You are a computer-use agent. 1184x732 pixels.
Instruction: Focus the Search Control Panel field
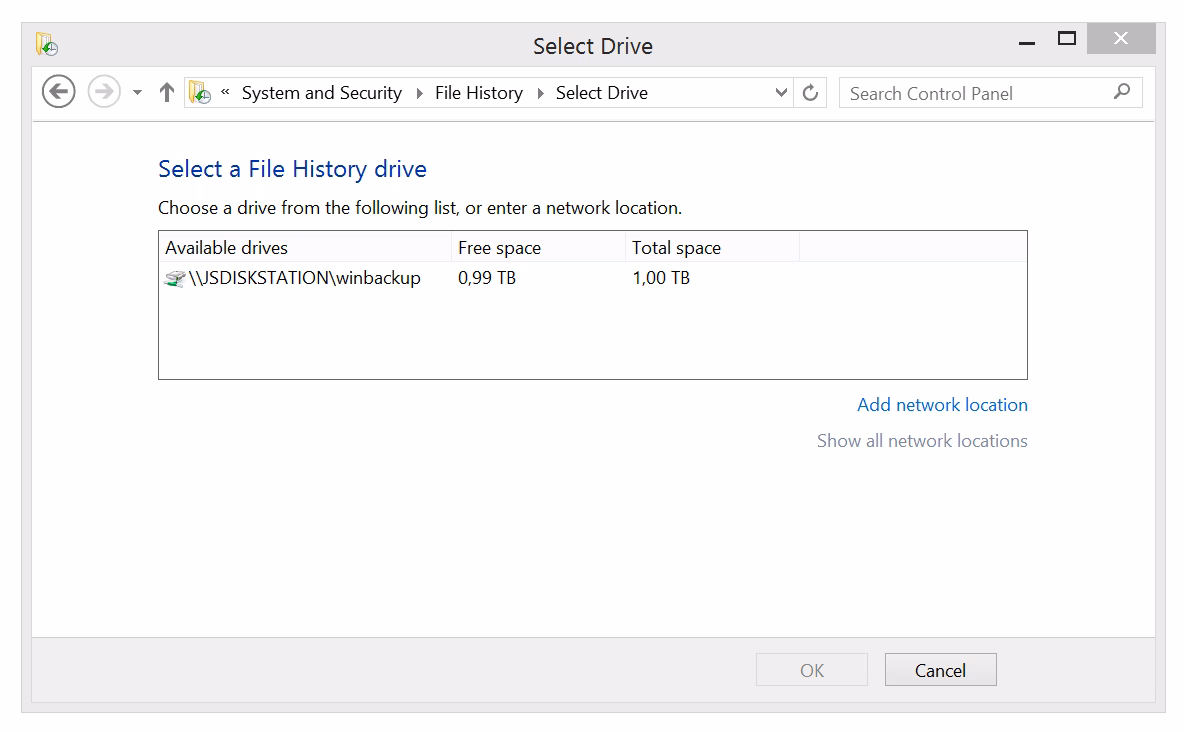(x=990, y=93)
